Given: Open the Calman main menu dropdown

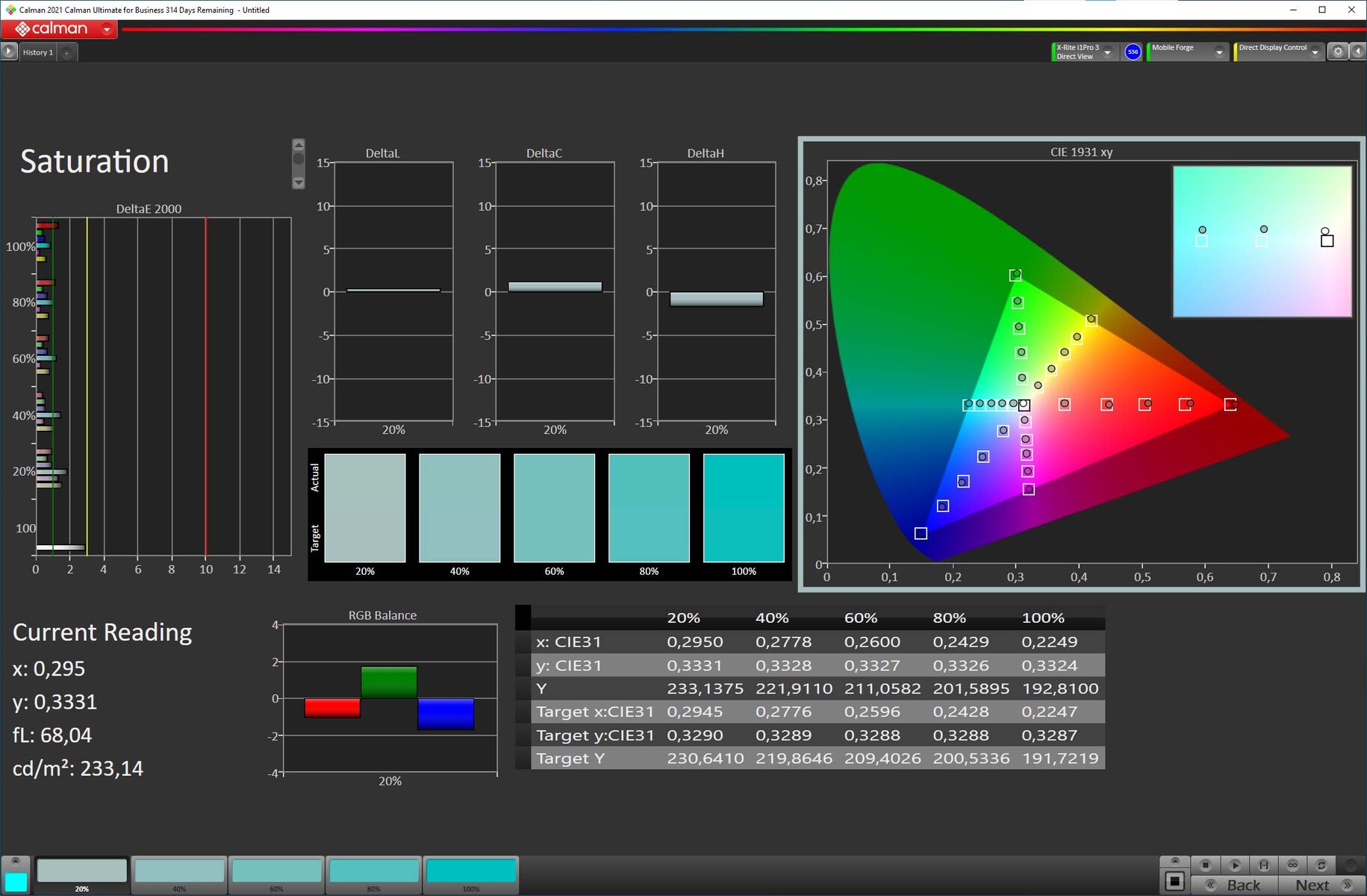Looking at the screenshot, I should [x=107, y=30].
